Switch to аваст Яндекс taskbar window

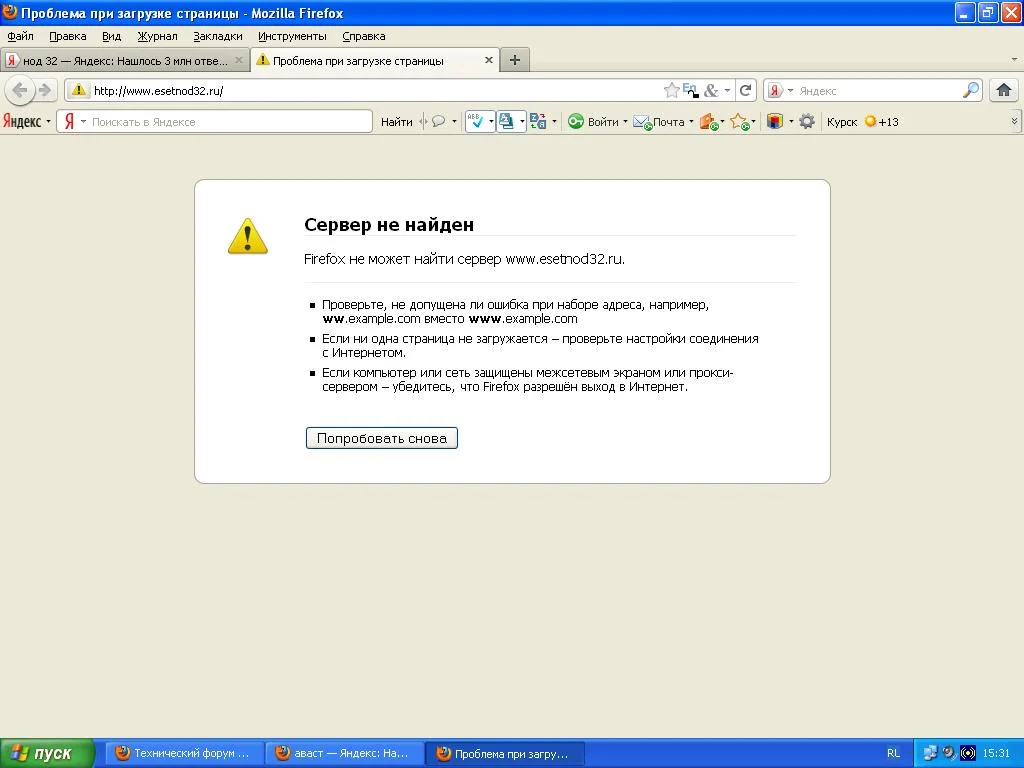[345, 753]
